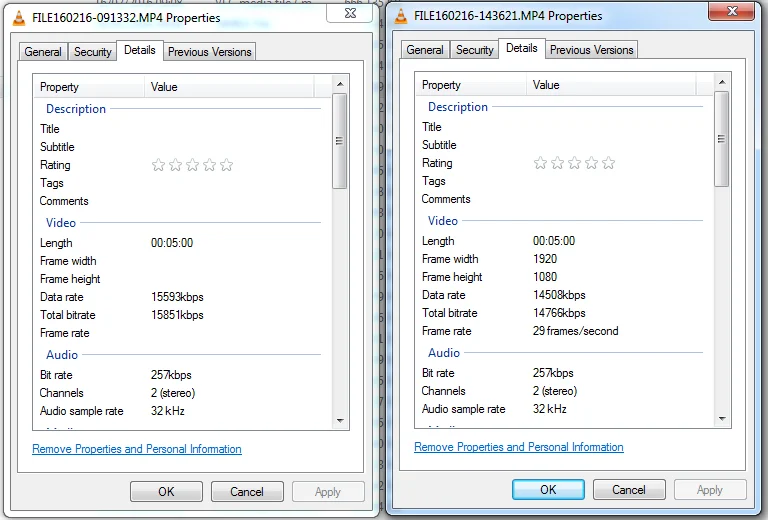The image size is (768, 520).
Task: Click Description section heading in 143621 window
Action: point(458,107)
